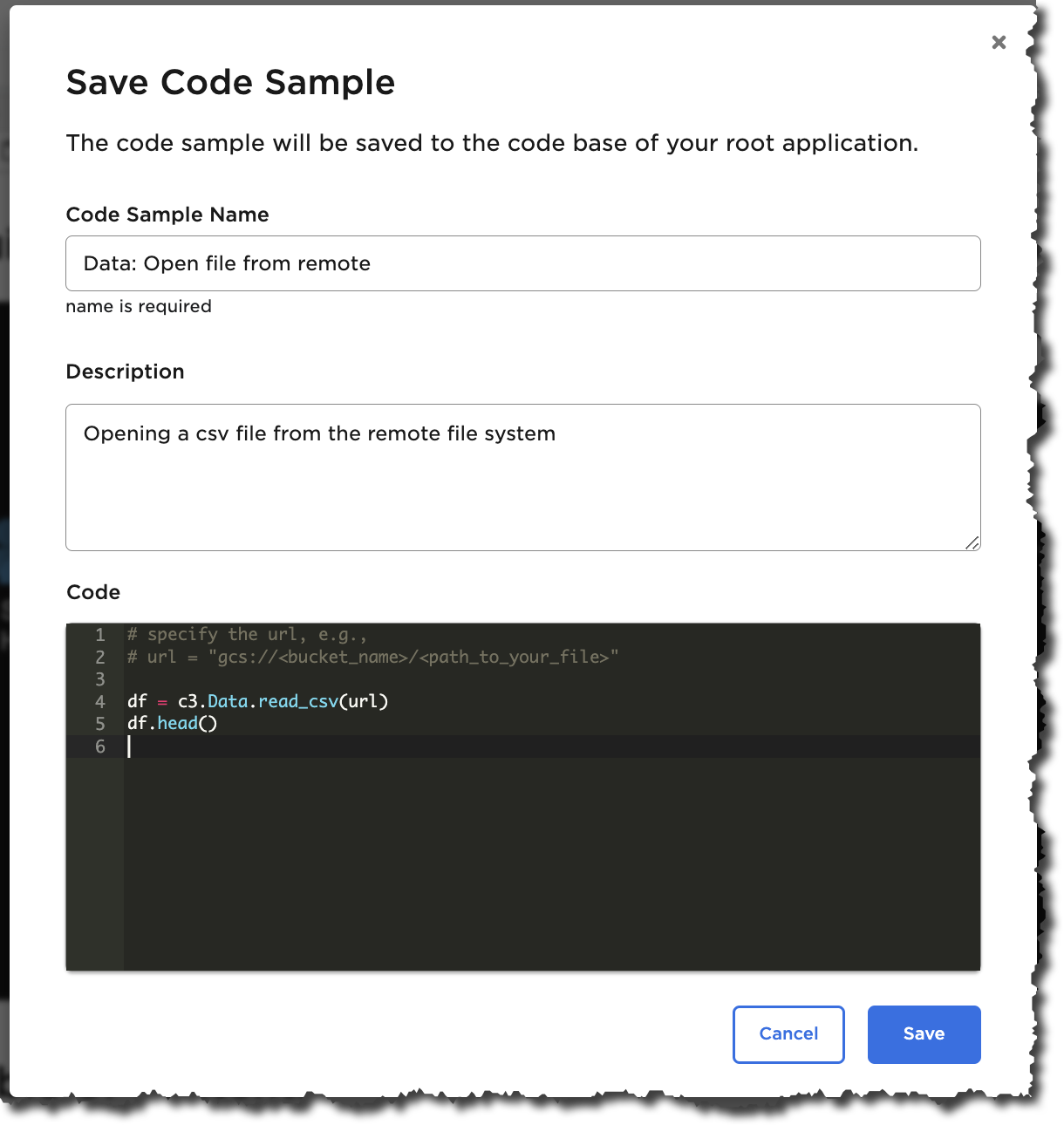Click the 'Code Sample Name' label
Viewport: 1064px width, 1125px height.
click(x=167, y=215)
